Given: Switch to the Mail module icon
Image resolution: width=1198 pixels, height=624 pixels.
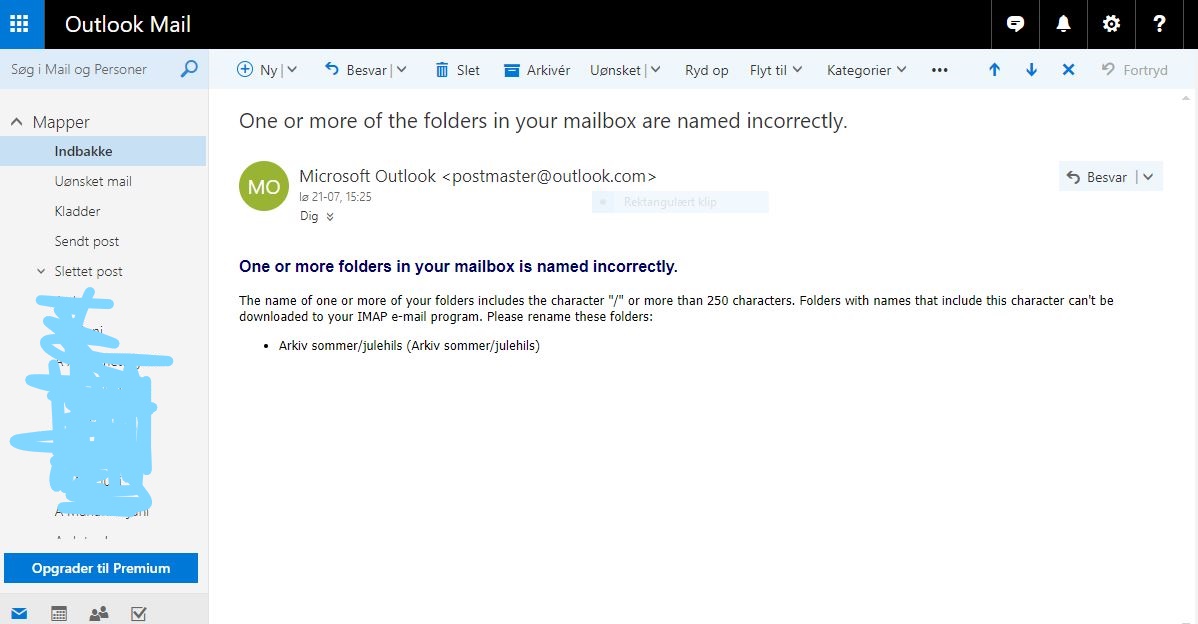Looking at the screenshot, I should pos(19,613).
